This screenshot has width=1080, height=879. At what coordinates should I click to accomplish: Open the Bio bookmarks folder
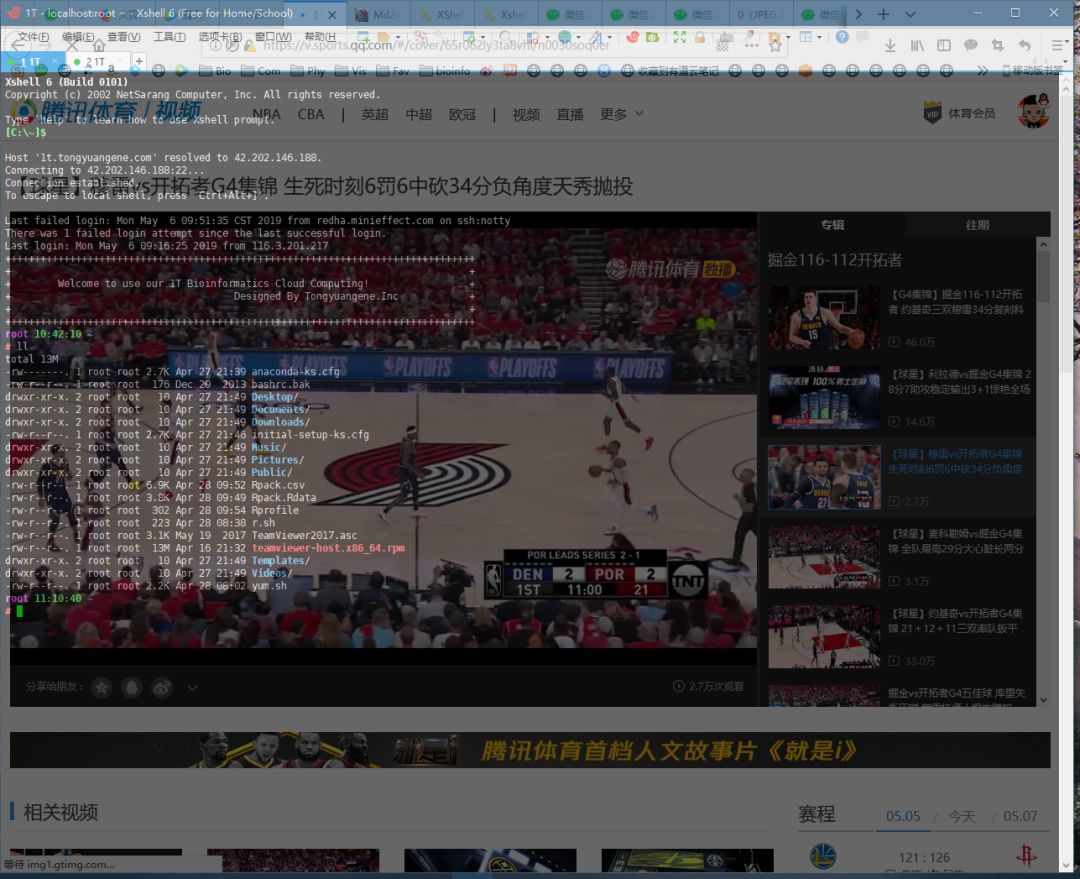[x=215, y=70]
